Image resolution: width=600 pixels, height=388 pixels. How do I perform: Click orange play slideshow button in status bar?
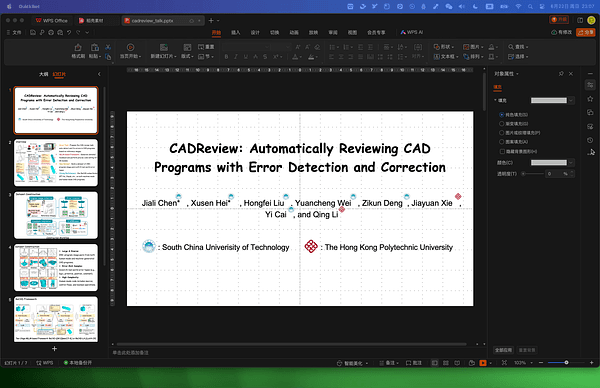pos(483,363)
